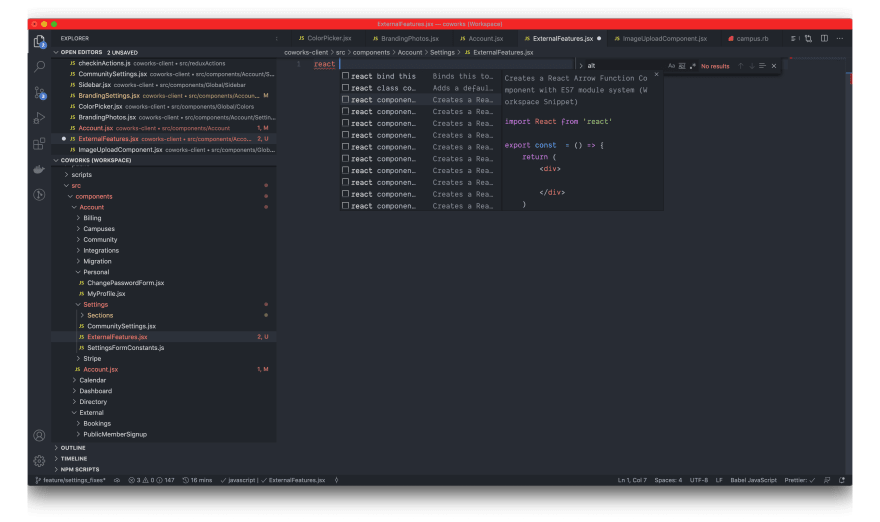880x522 pixels.
Task: Open ChangePasswordForm.jsx in the file tree
Action: coord(125,283)
